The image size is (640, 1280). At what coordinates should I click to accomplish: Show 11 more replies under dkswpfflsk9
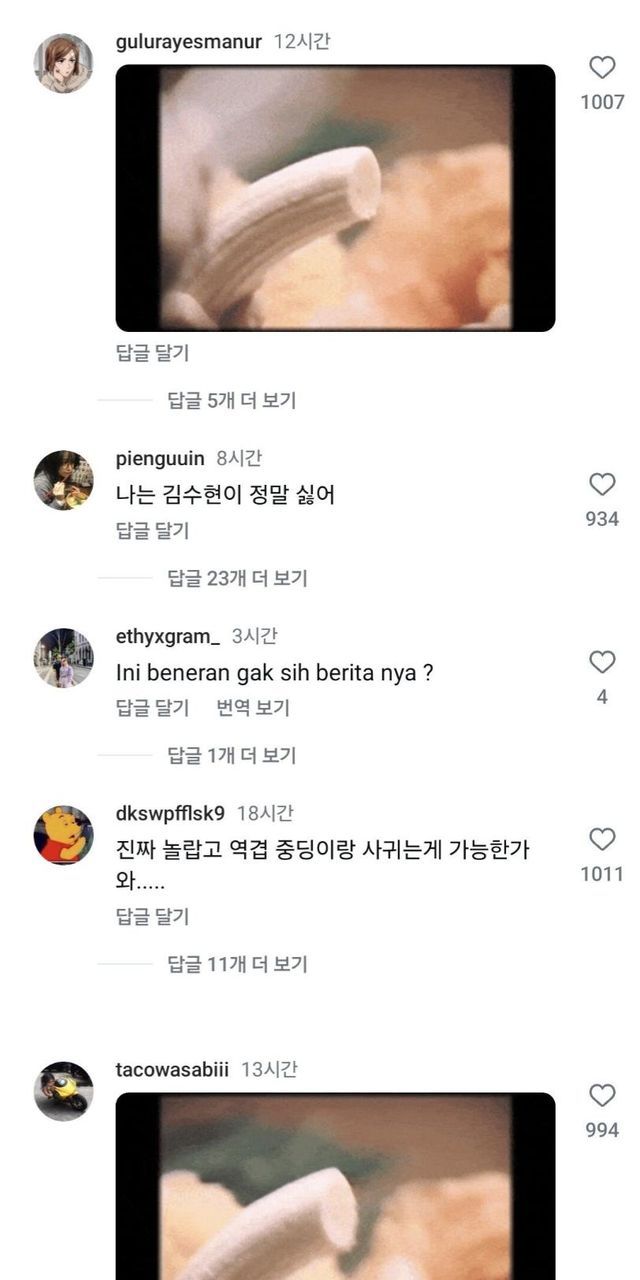click(x=236, y=964)
